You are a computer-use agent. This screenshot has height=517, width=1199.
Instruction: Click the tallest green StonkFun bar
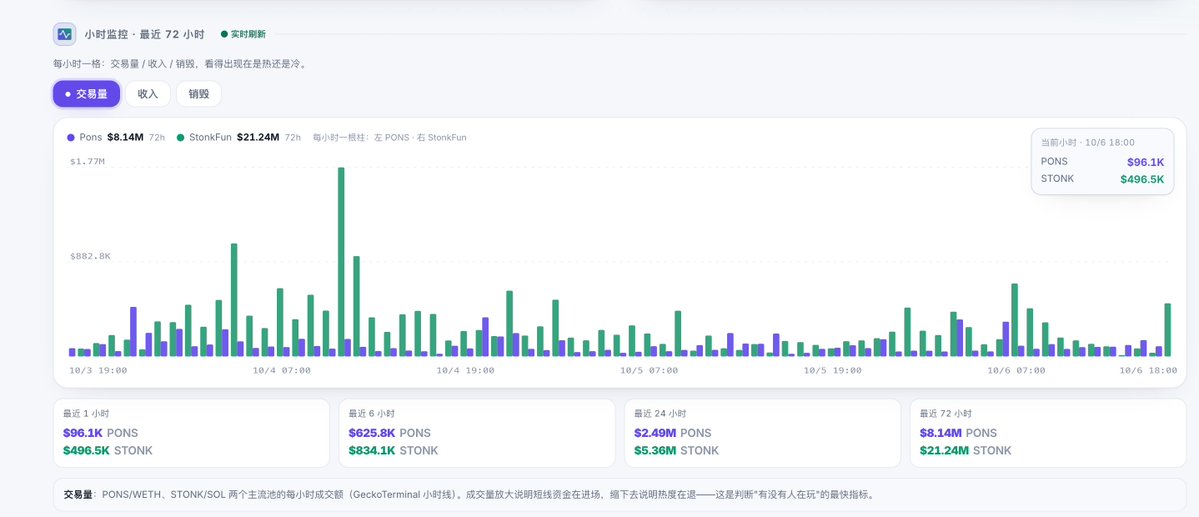point(341,262)
